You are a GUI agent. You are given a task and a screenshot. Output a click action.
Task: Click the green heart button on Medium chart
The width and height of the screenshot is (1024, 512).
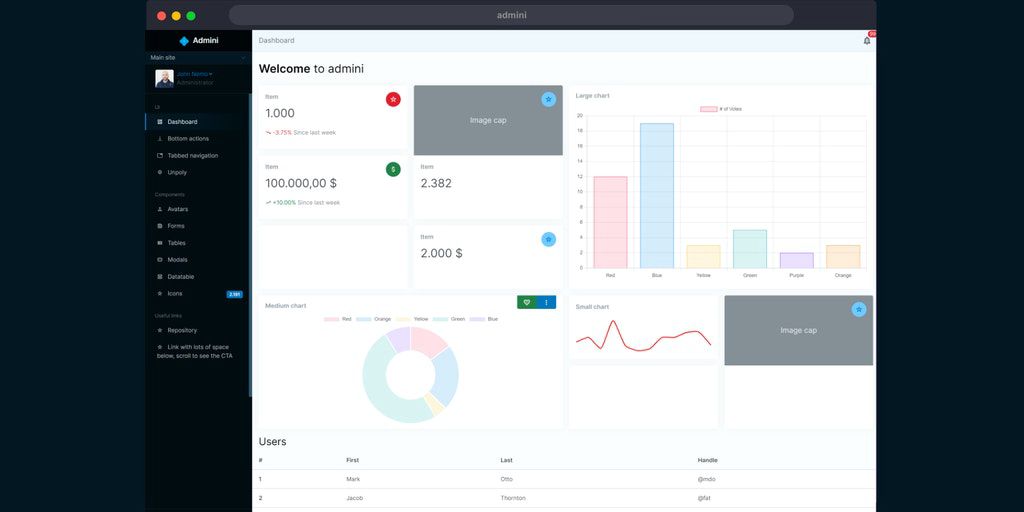tap(527, 302)
